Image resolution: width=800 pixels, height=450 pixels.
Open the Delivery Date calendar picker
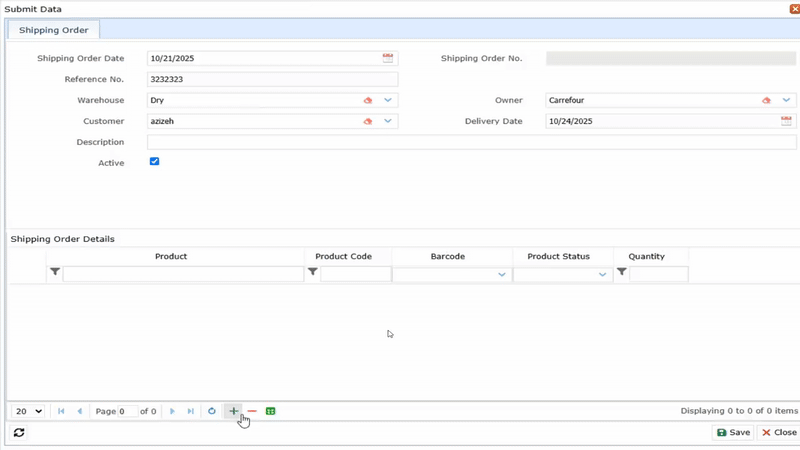[x=787, y=121]
